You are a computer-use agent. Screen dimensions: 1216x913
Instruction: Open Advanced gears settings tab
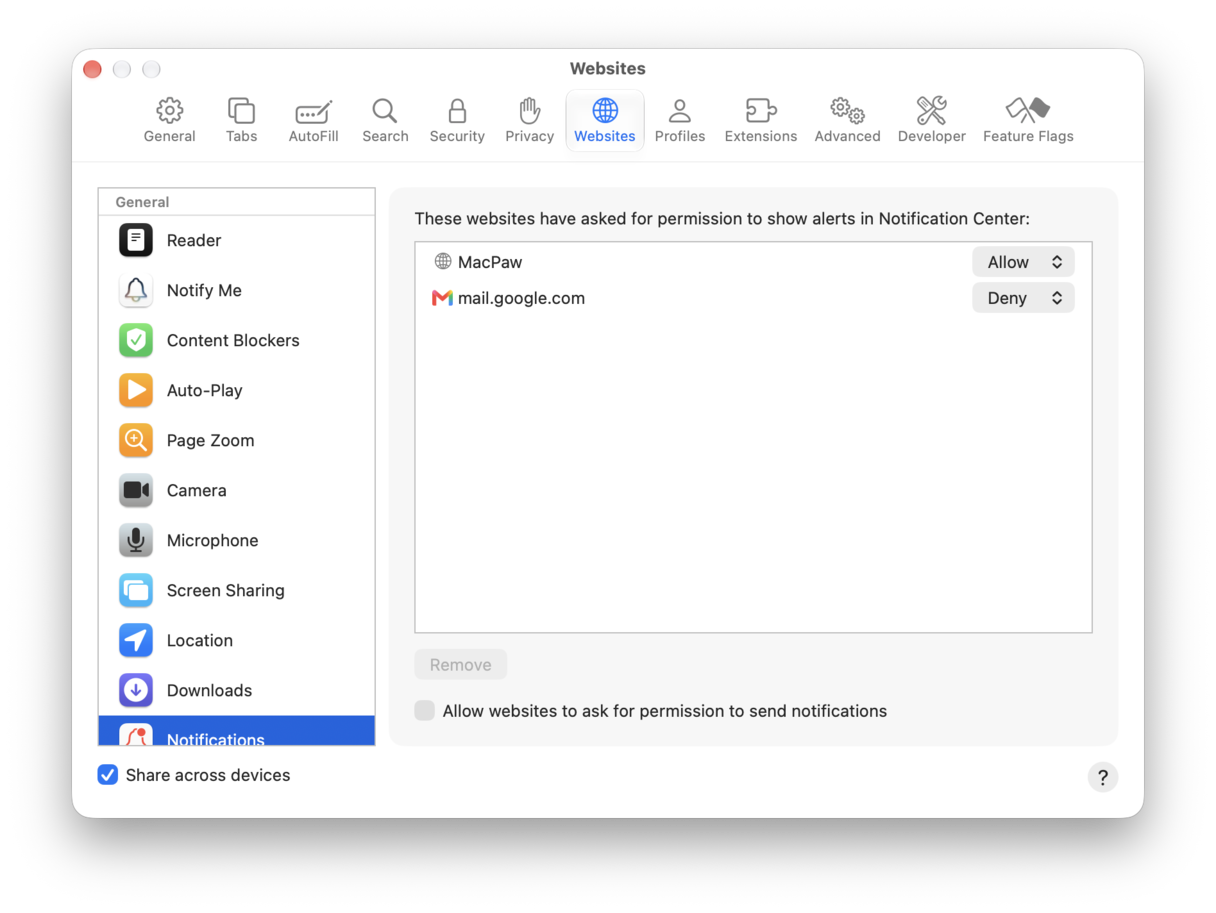(x=847, y=121)
